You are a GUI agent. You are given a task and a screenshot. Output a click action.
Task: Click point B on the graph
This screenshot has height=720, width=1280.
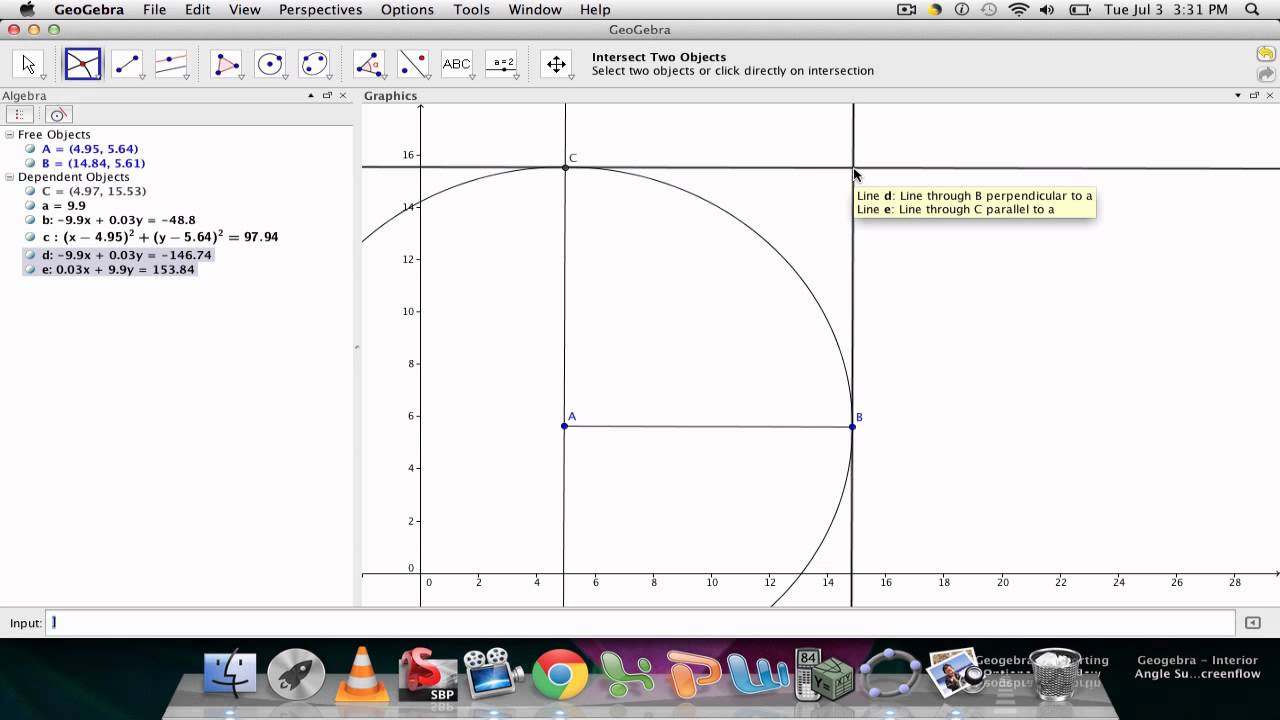tap(852, 427)
